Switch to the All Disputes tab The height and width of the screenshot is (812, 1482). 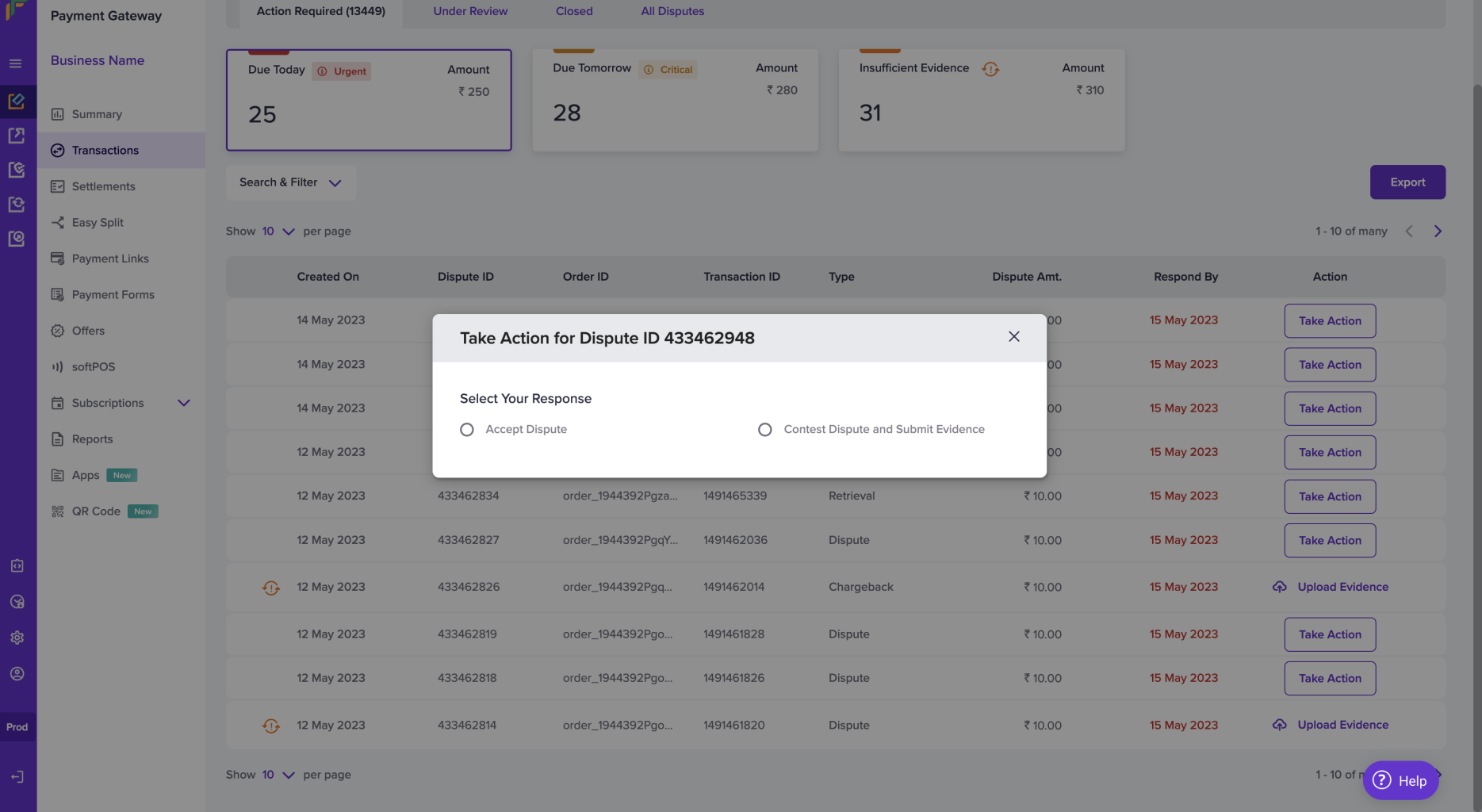(x=672, y=11)
